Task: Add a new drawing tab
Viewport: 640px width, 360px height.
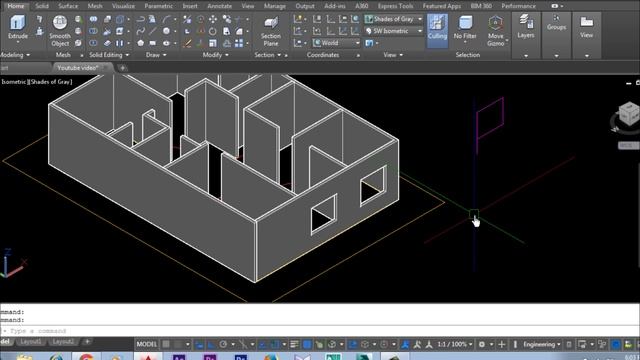Action: (122, 68)
